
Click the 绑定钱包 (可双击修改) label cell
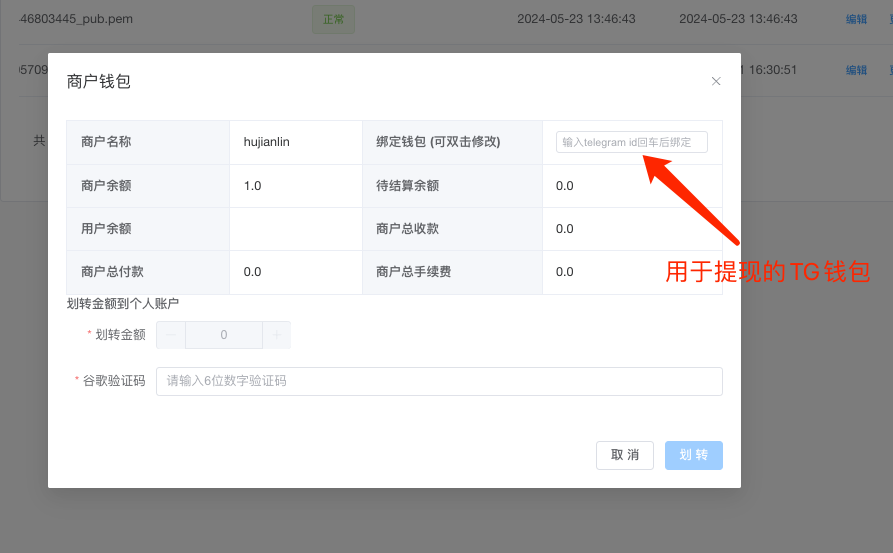[438, 142]
